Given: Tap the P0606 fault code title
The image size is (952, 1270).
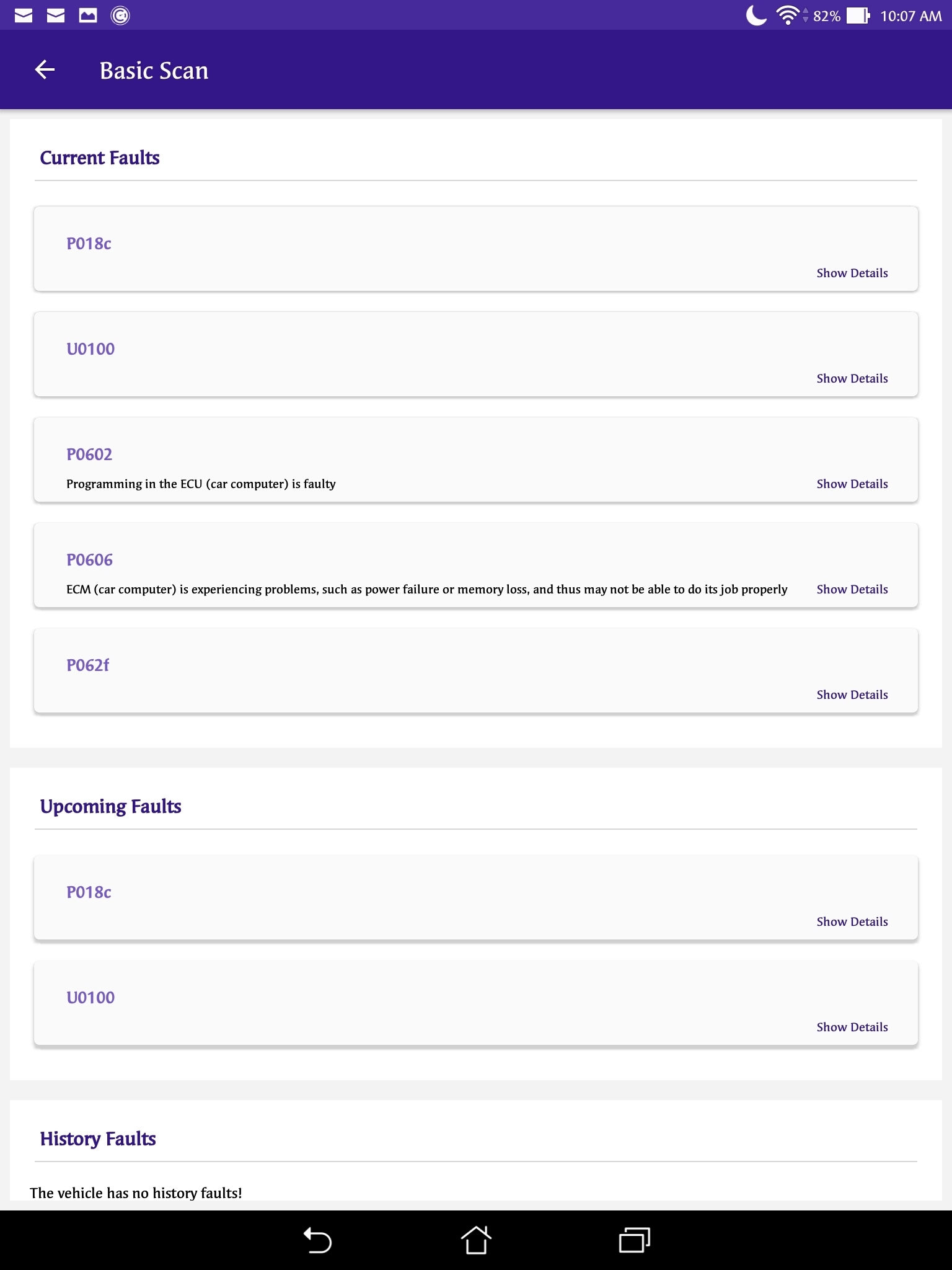Looking at the screenshot, I should pos(90,560).
